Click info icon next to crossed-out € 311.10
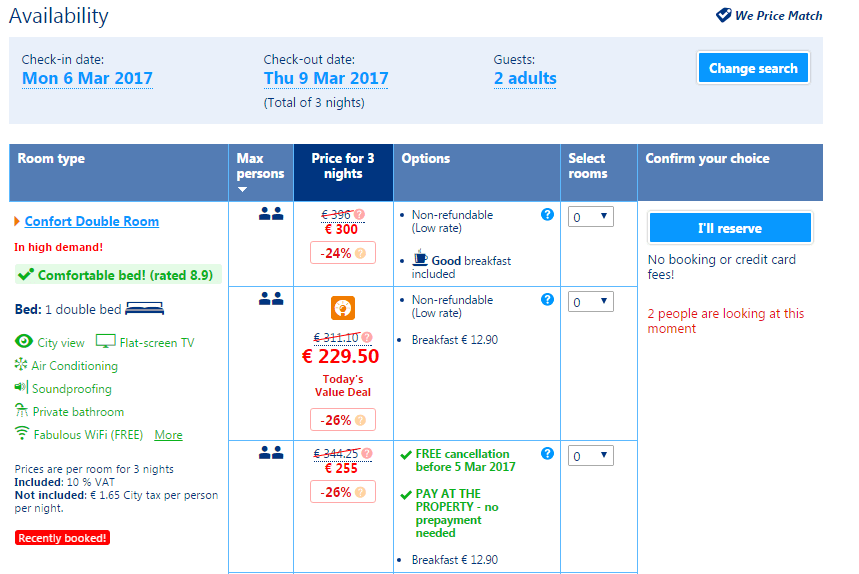The image size is (859, 574). pos(366,337)
